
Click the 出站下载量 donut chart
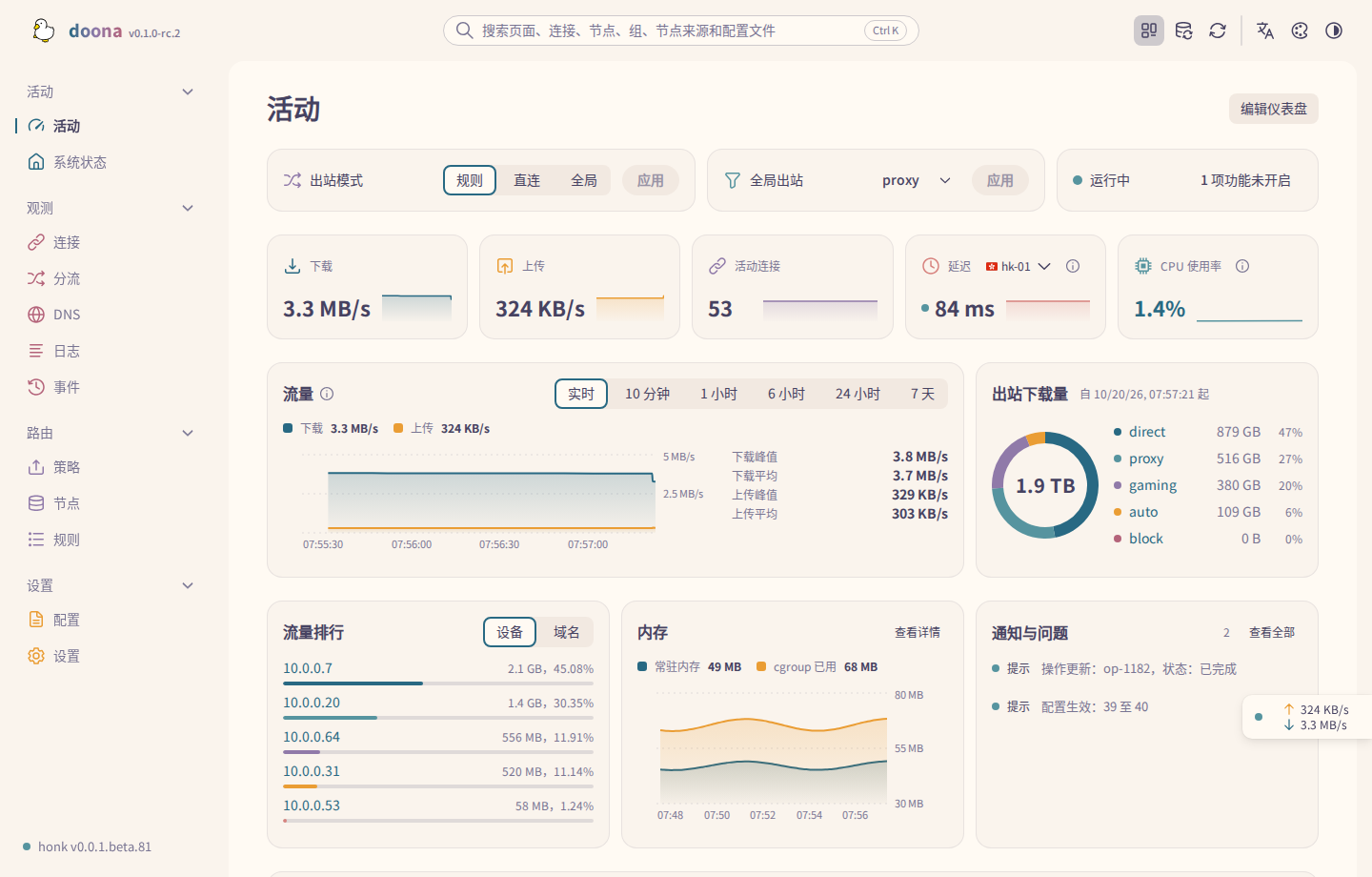pos(1045,485)
